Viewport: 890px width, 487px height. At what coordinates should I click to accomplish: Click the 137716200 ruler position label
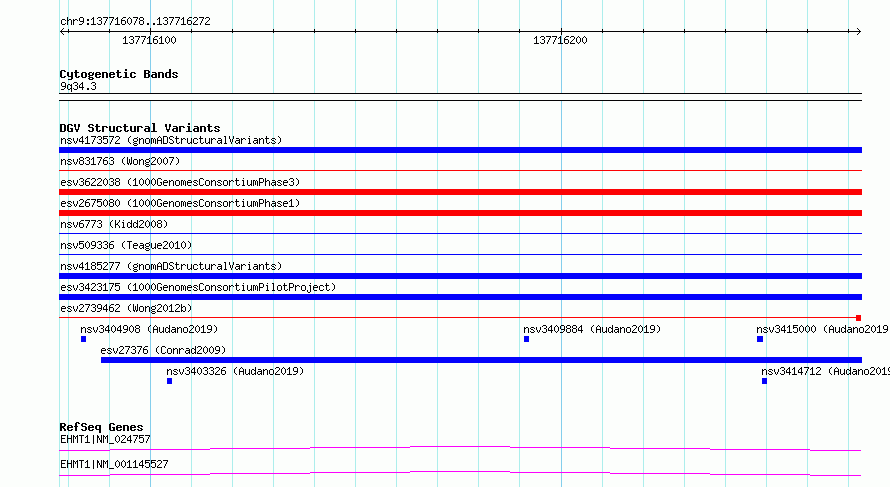(560, 40)
